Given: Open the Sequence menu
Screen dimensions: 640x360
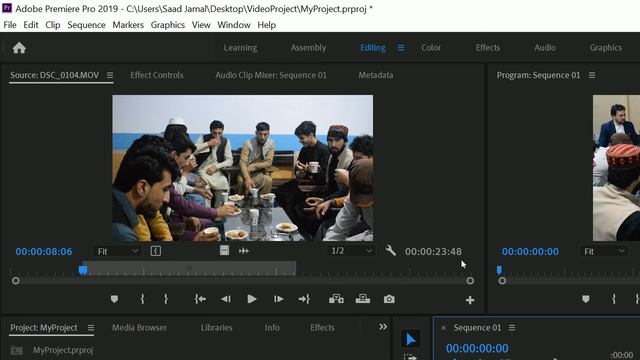Looking at the screenshot, I should tap(86, 25).
